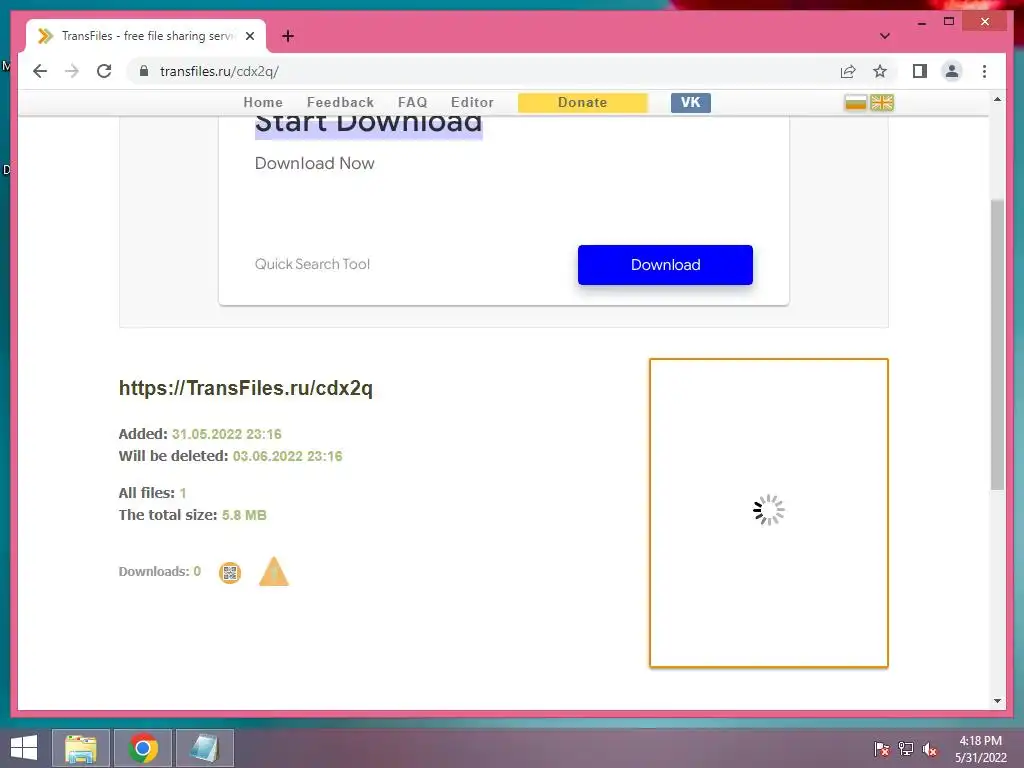This screenshot has height=768, width=1024.
Task: Open the Chrome profile avatar
Action: pos(952,71)
